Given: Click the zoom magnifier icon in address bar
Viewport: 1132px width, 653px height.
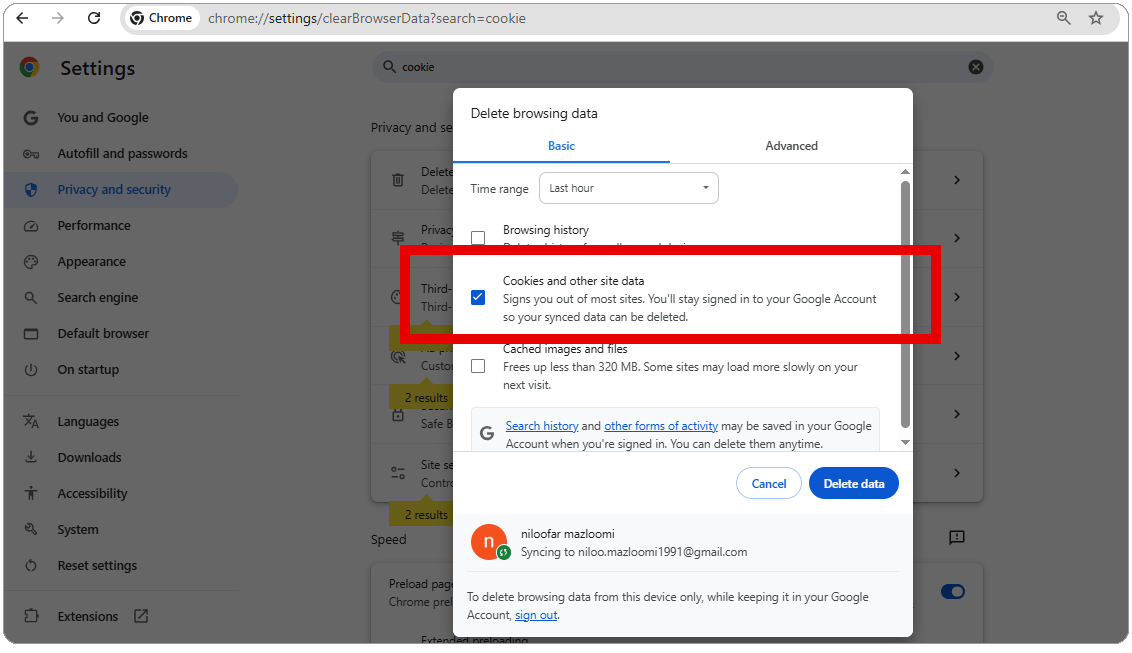Looking at the screenshot, I should click(x=1064, y=18).
